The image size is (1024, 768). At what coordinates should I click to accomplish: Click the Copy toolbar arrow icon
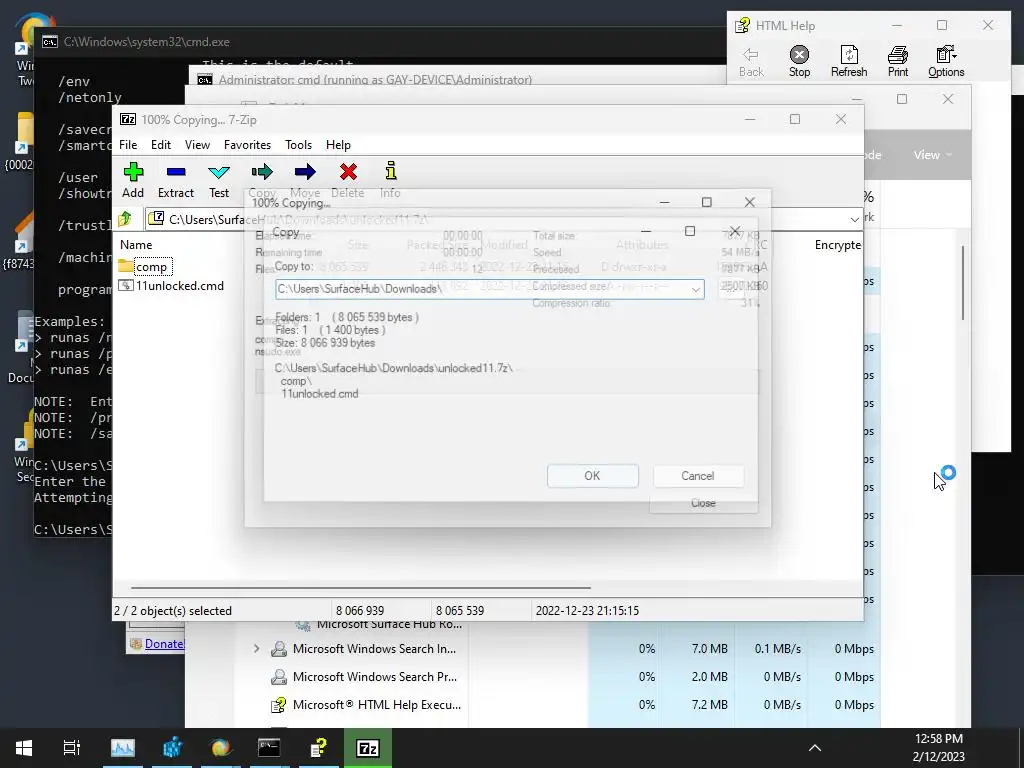[262, 172]
